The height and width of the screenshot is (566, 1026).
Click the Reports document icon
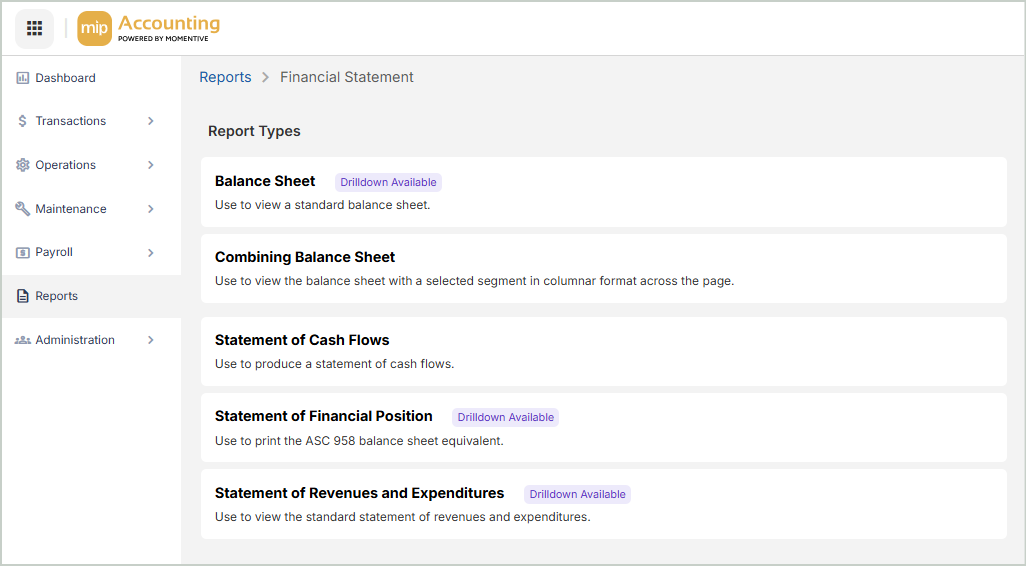tap(22, 296)
